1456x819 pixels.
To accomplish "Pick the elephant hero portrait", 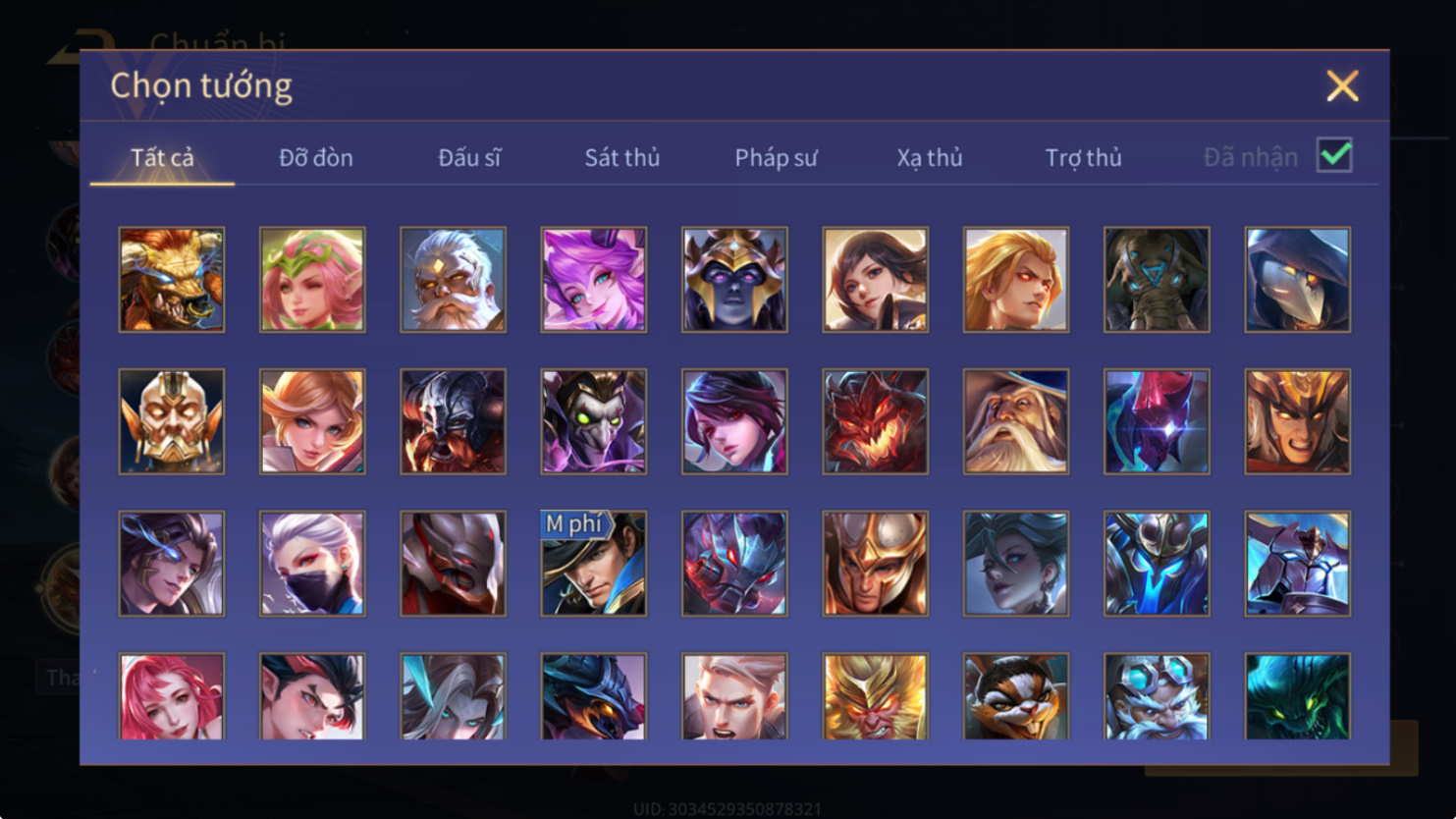I will (x=1157, y=280).
